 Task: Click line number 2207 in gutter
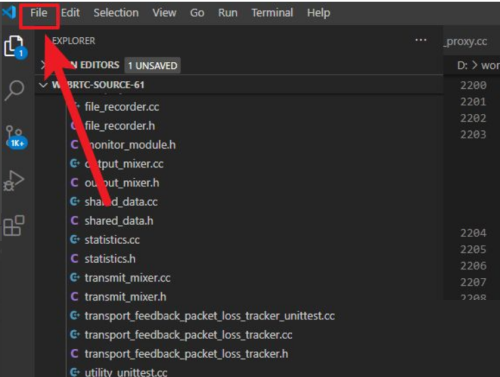coord(473,282)
